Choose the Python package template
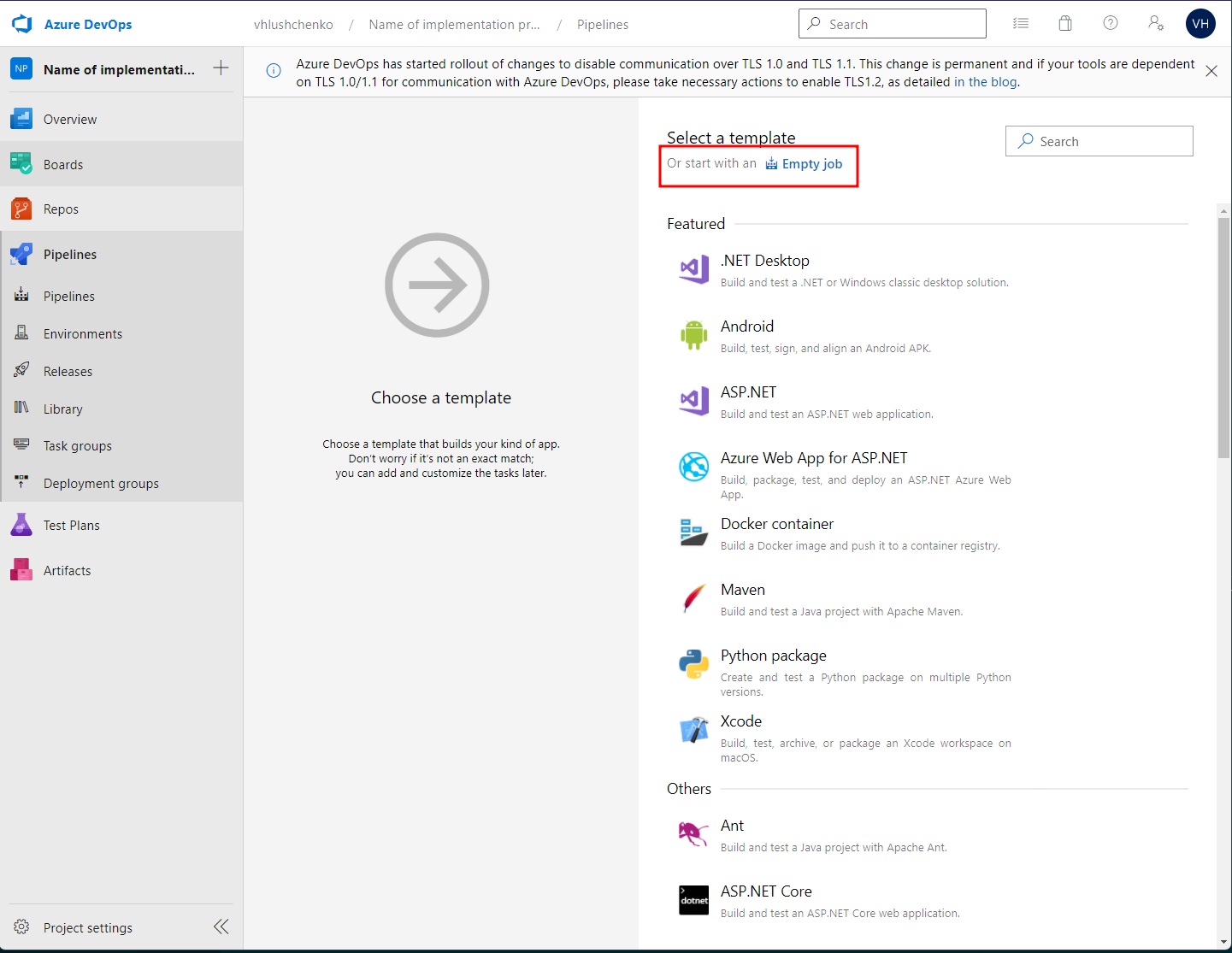Screen dimensions: 1232x953 [773, 656]
